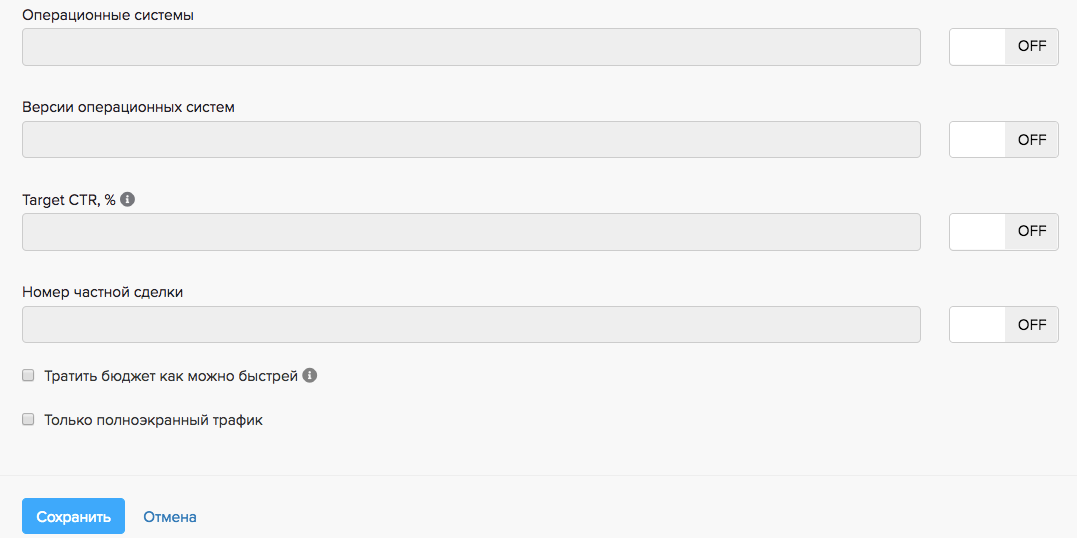Focus the 'Версии операционных систем' field
The image size is (1077, 538).
[471, 140]
